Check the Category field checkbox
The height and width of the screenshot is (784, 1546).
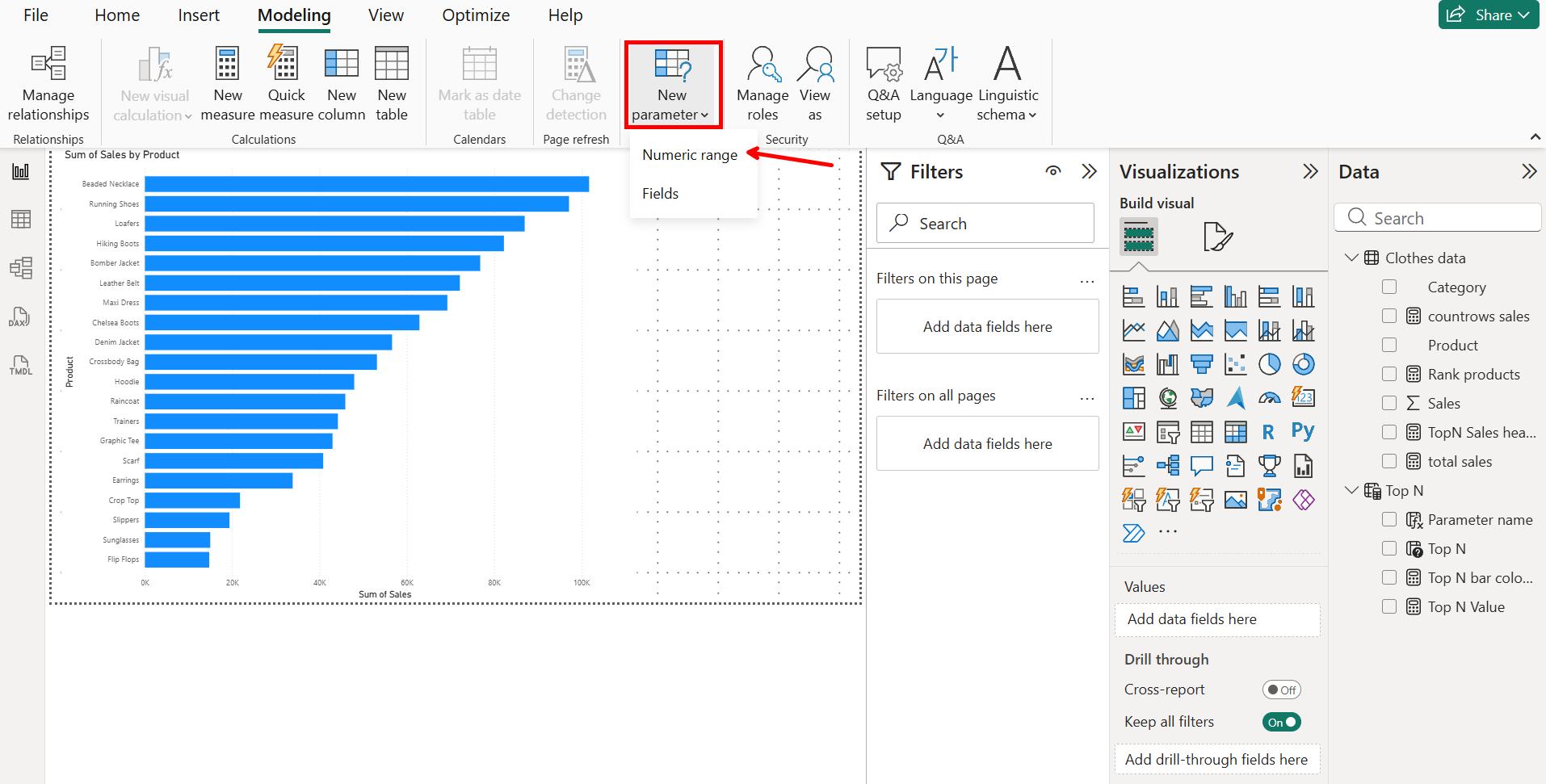point(1389,287)
